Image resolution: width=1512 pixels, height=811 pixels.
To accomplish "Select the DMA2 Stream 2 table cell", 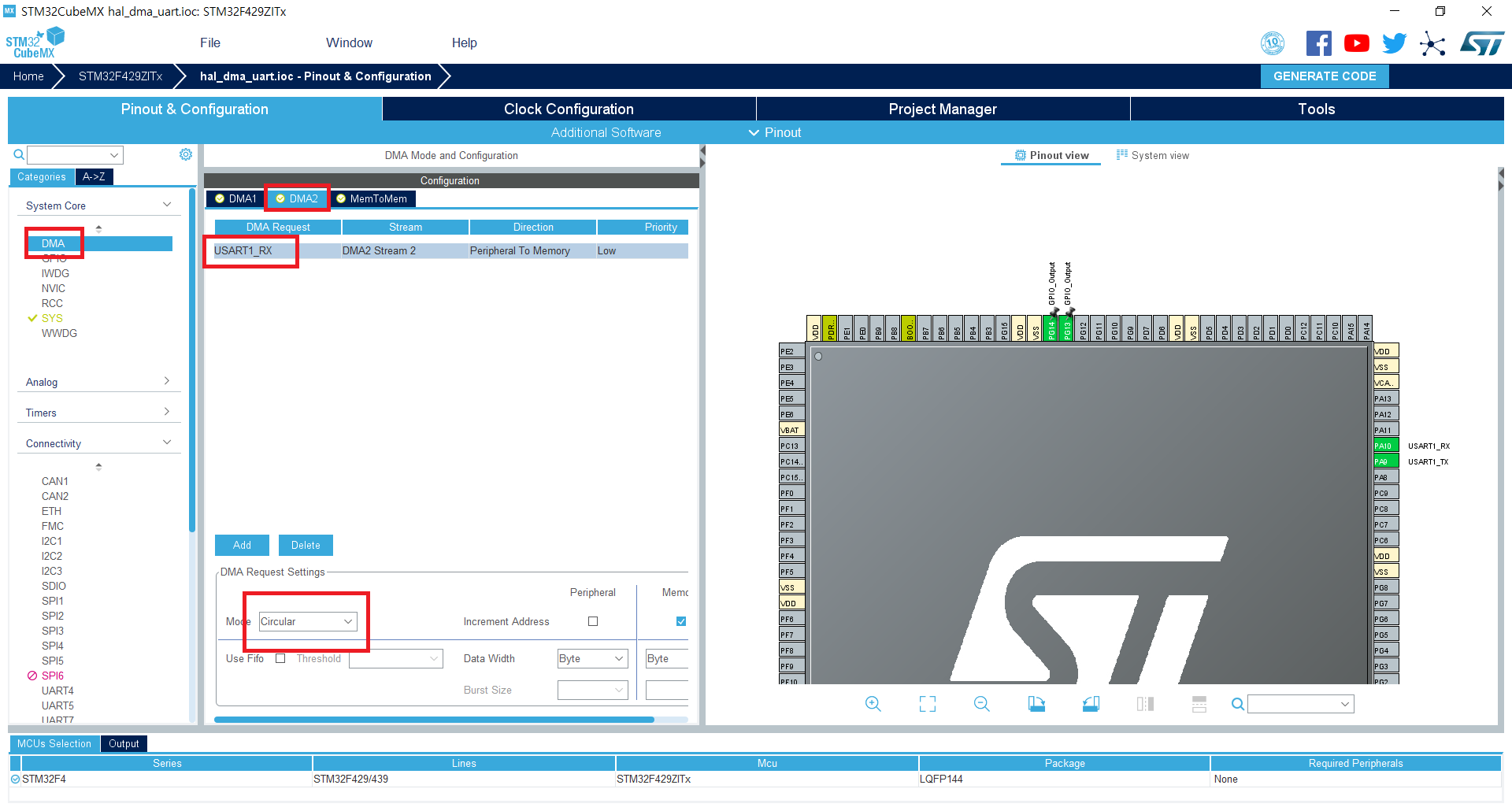I will point(405,250).
